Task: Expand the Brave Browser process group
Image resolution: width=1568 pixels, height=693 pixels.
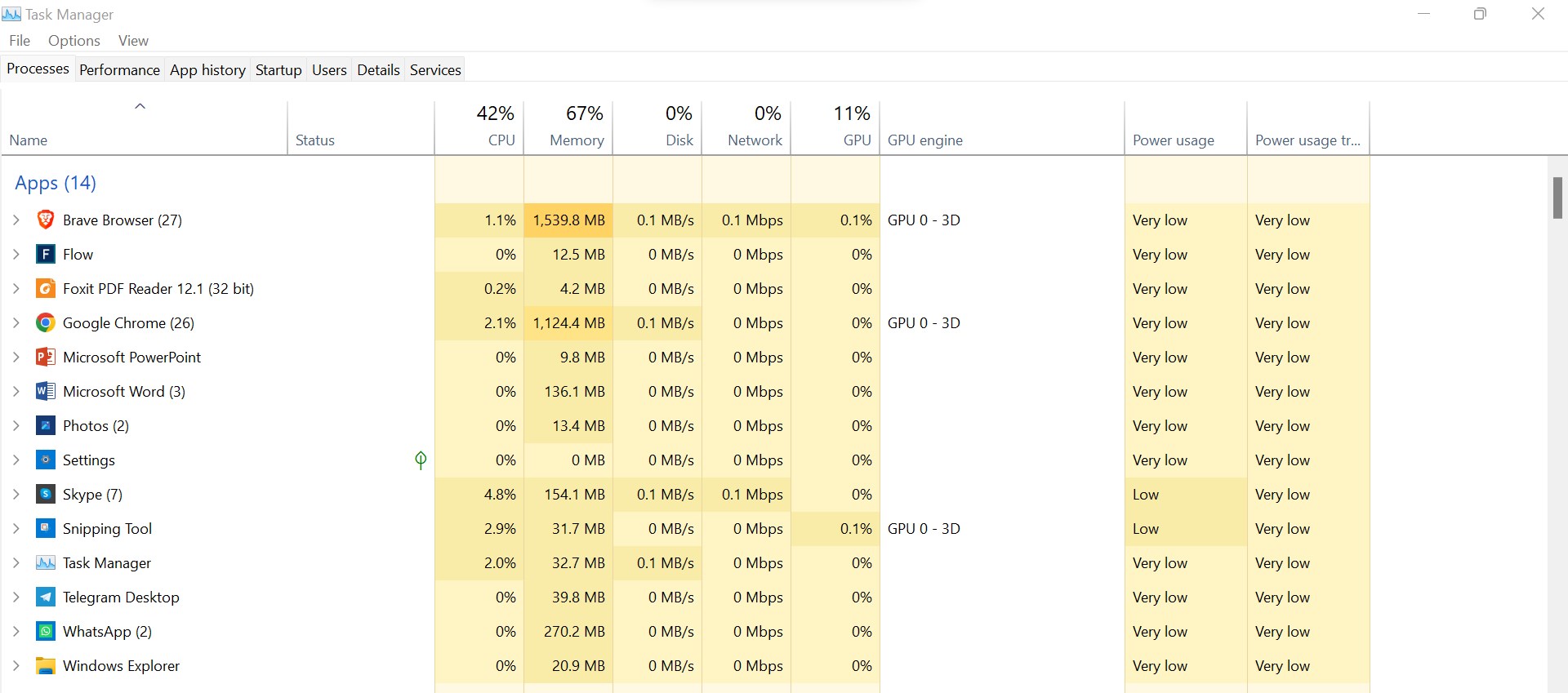Action: pyautogui.click(x=16, y=220)
